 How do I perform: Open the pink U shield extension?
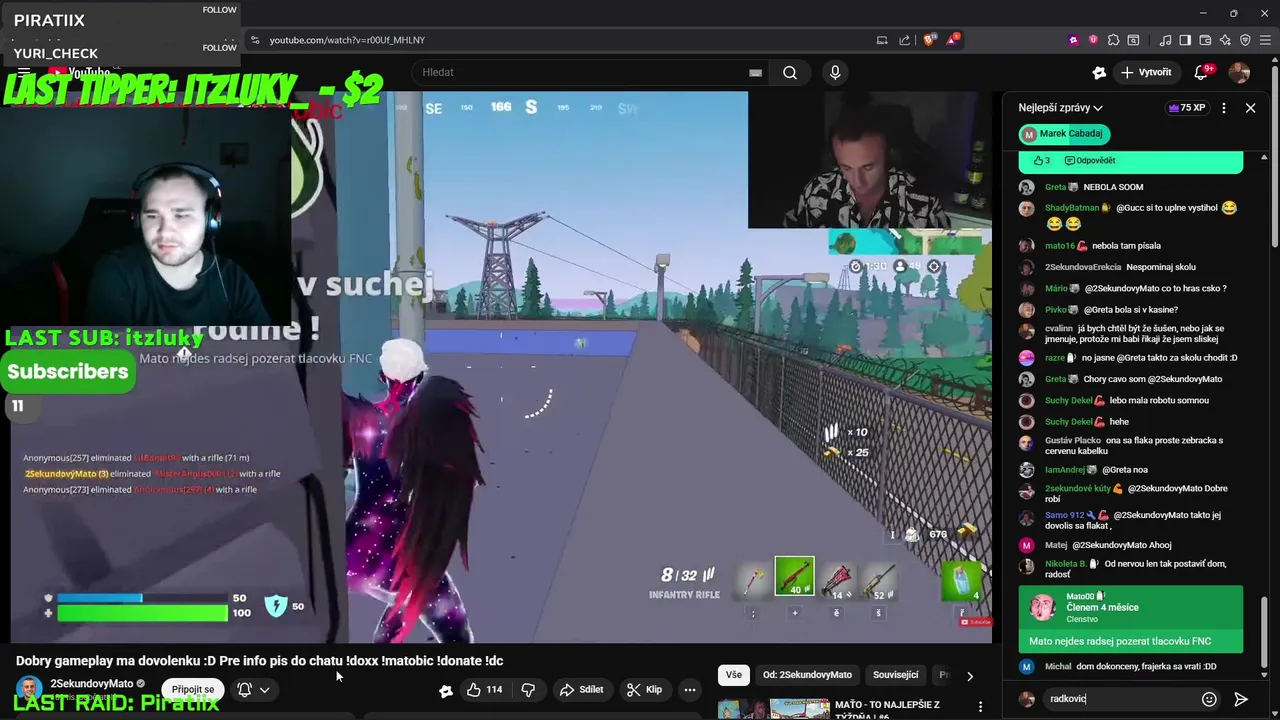(x=1093, y=40)
